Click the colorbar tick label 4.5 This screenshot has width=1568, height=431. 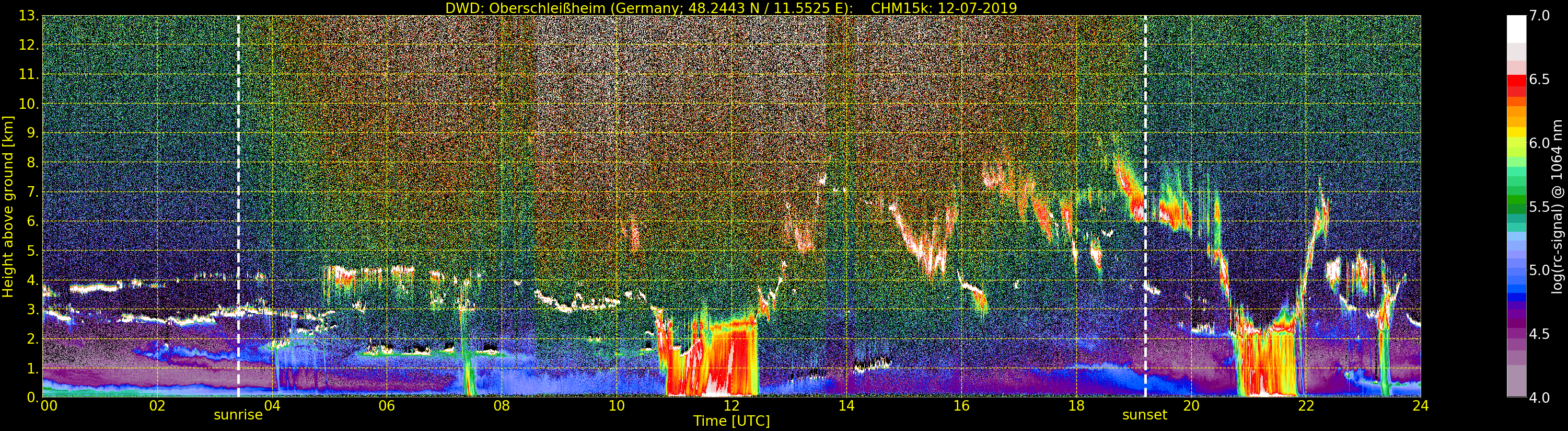pos(1539,334)
